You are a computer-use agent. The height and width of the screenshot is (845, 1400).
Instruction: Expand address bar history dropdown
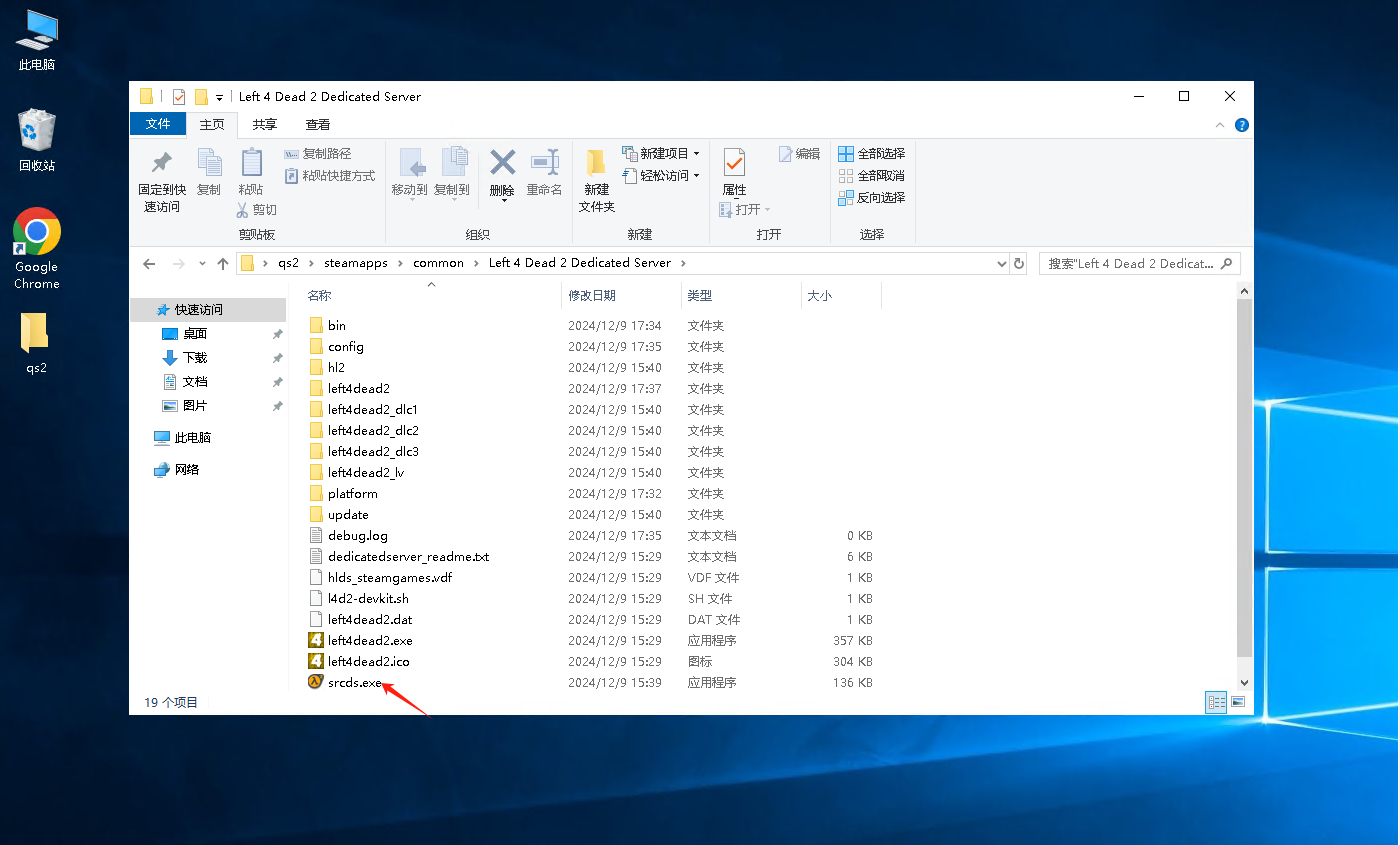1002,264
